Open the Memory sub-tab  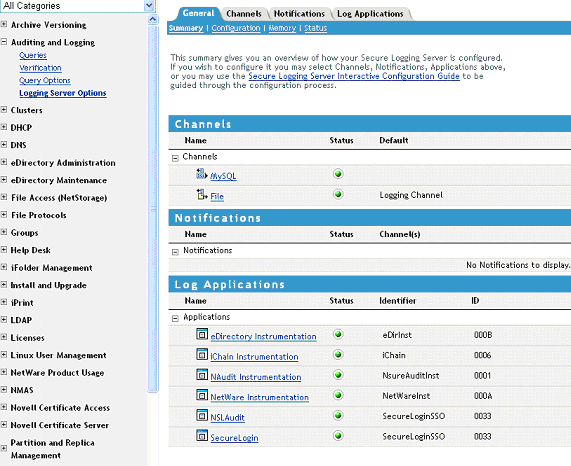(x=282, y=28)
